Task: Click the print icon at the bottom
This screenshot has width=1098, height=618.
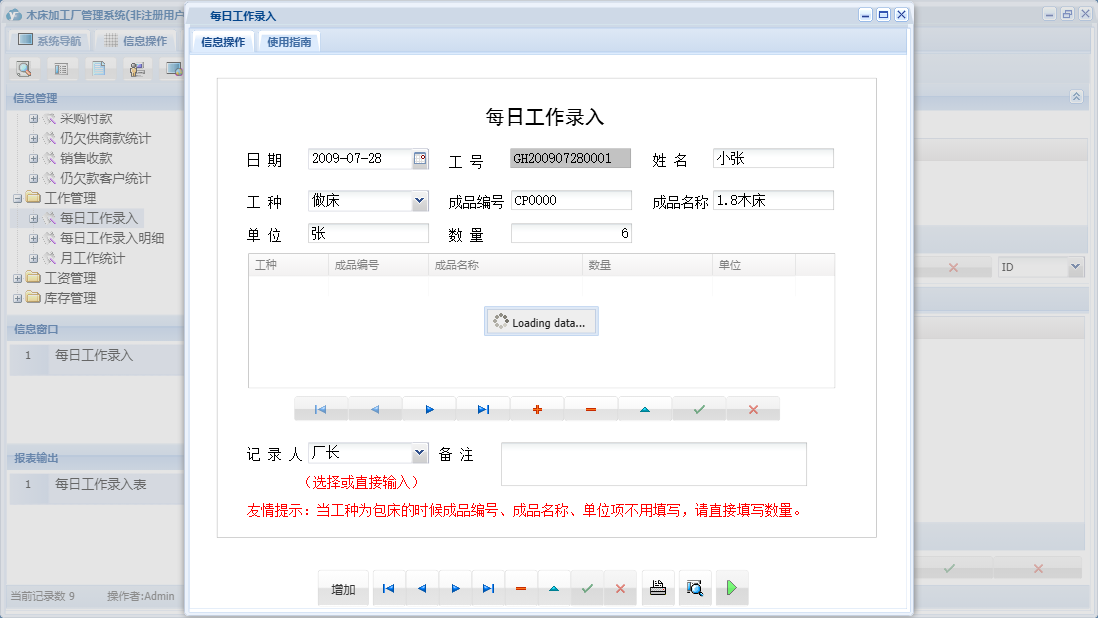Action: click(x=658, y=588)
